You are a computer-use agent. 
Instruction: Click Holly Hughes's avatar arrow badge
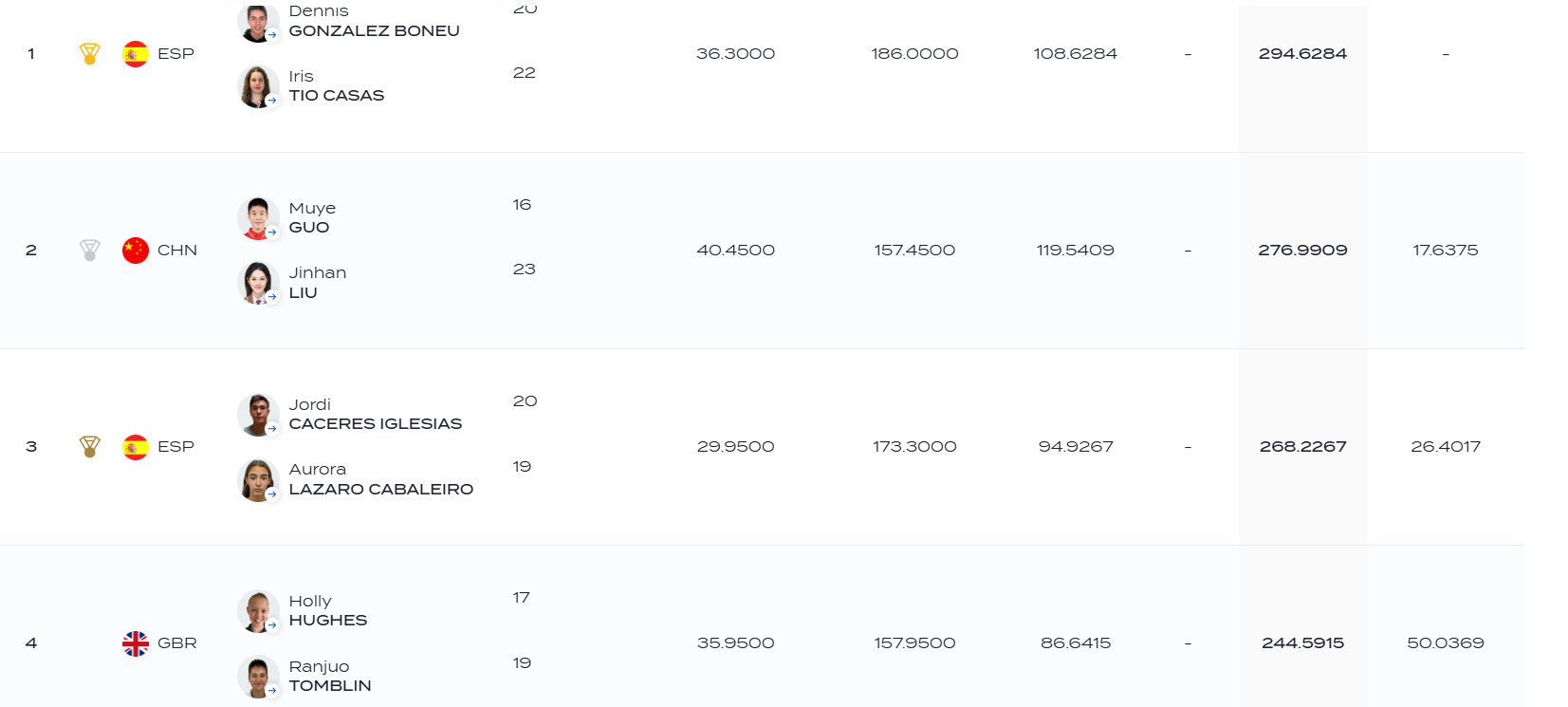tap(272, 625)
